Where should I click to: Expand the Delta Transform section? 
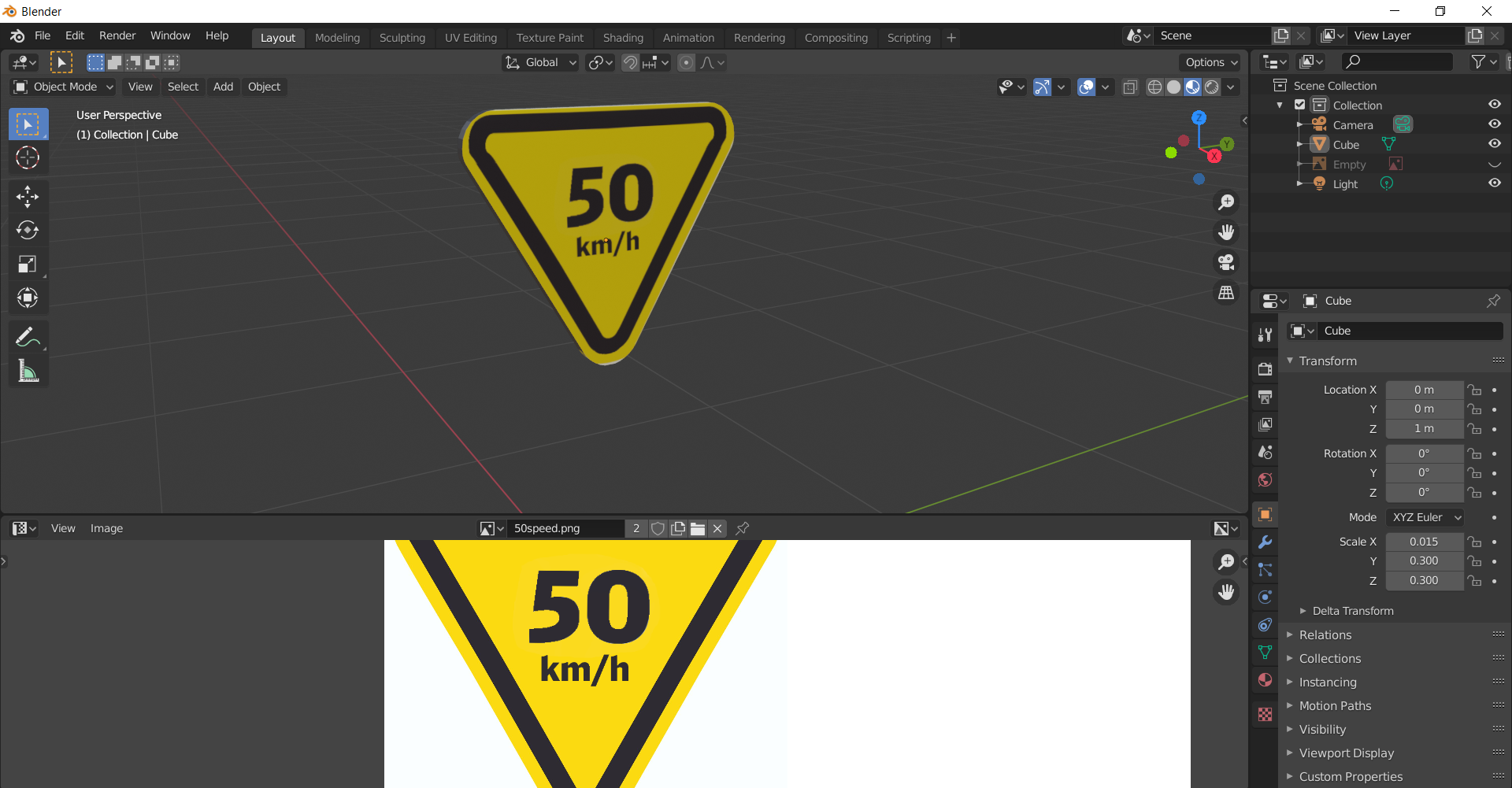click(1352, 611)
